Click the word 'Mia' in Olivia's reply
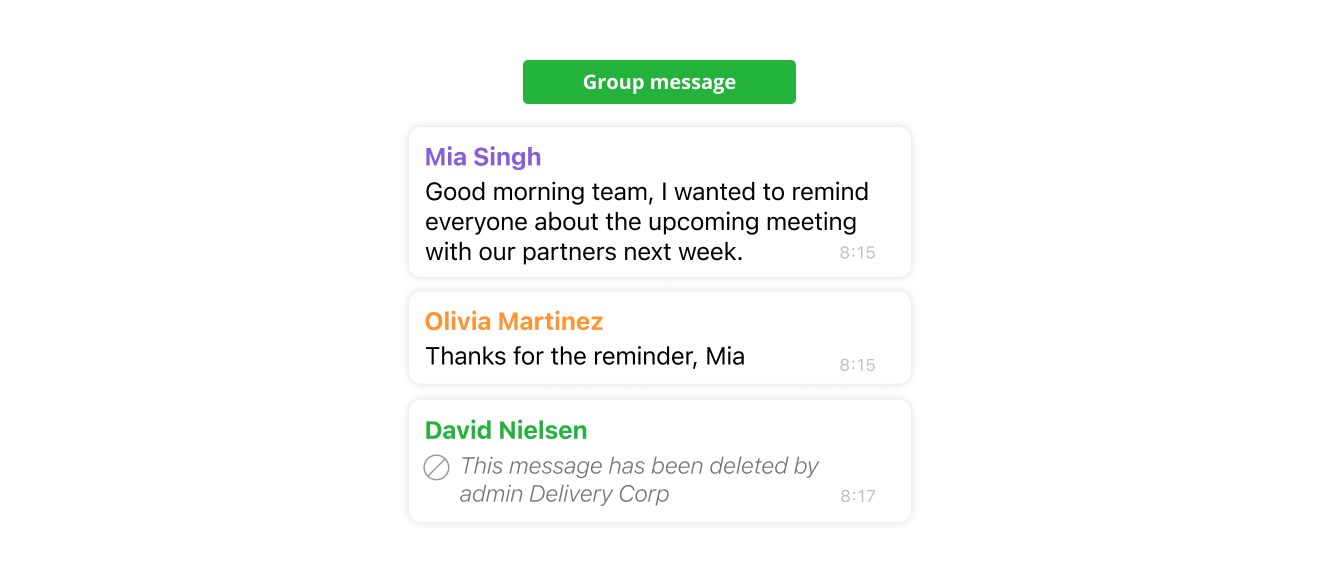 725,356
